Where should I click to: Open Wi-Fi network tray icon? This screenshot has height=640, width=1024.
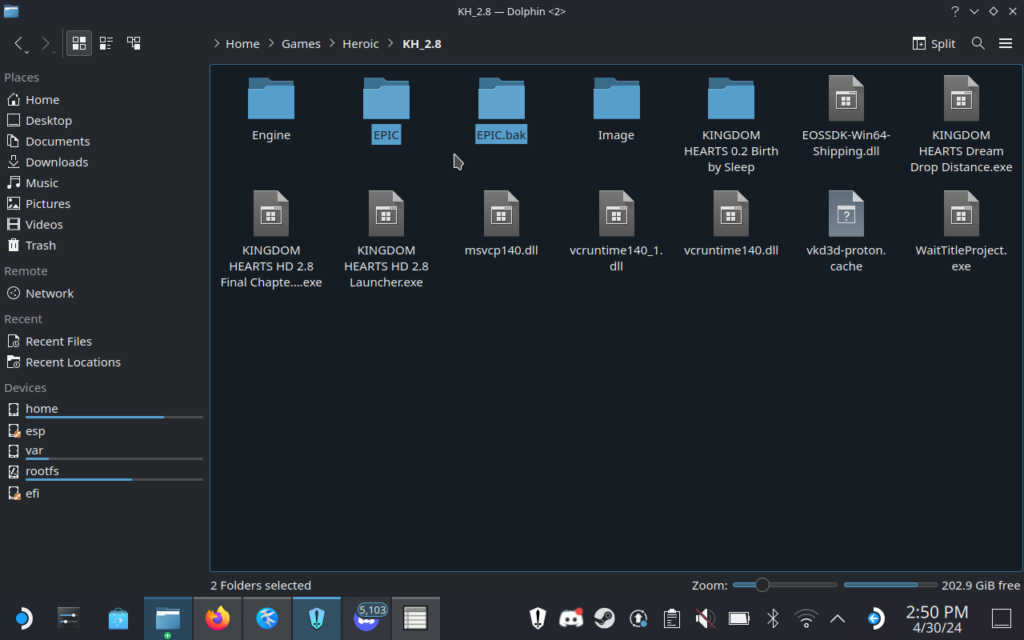pos(806,618)
